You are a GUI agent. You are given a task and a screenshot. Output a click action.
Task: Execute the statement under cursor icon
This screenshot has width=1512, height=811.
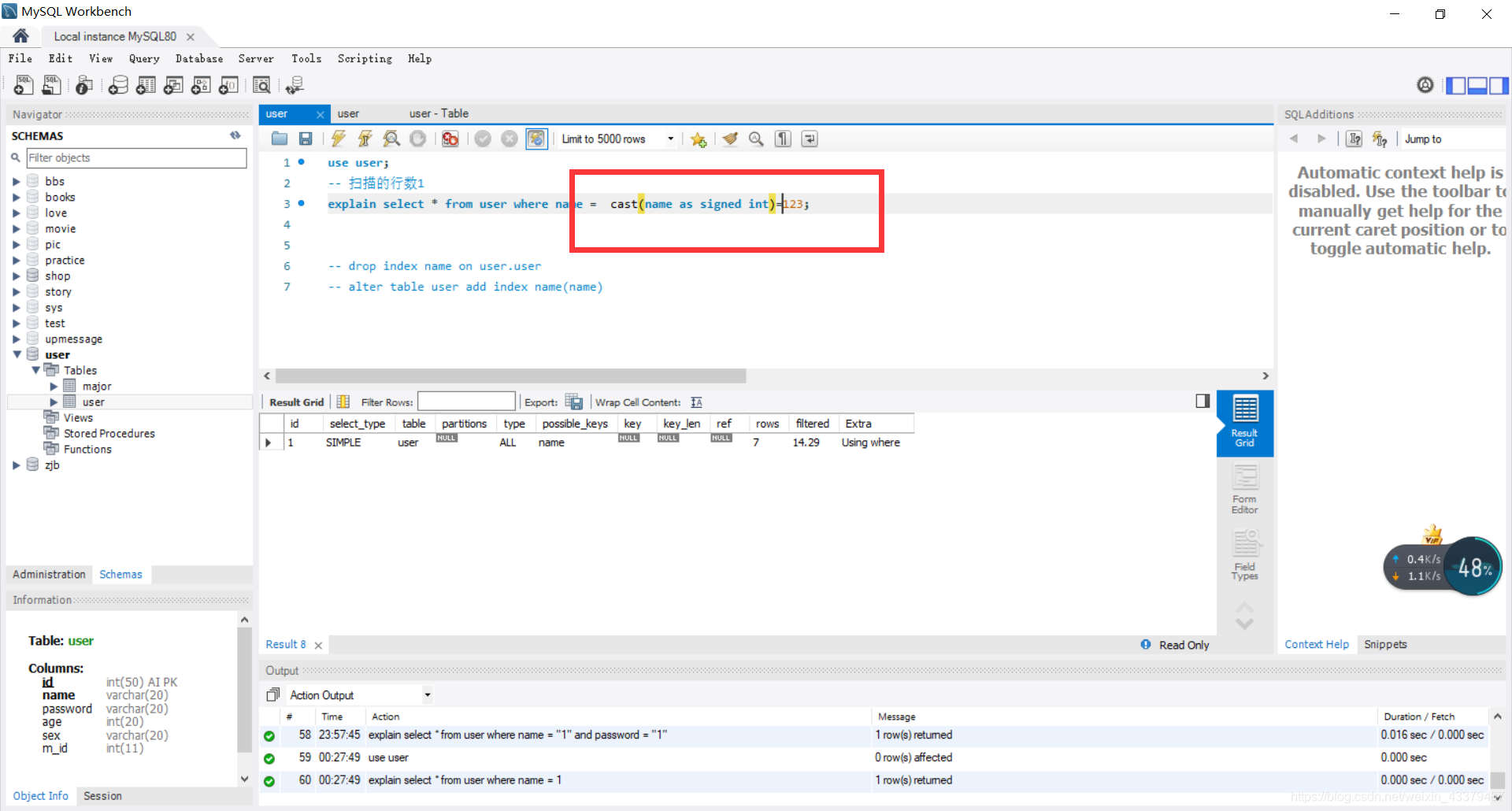365,139
